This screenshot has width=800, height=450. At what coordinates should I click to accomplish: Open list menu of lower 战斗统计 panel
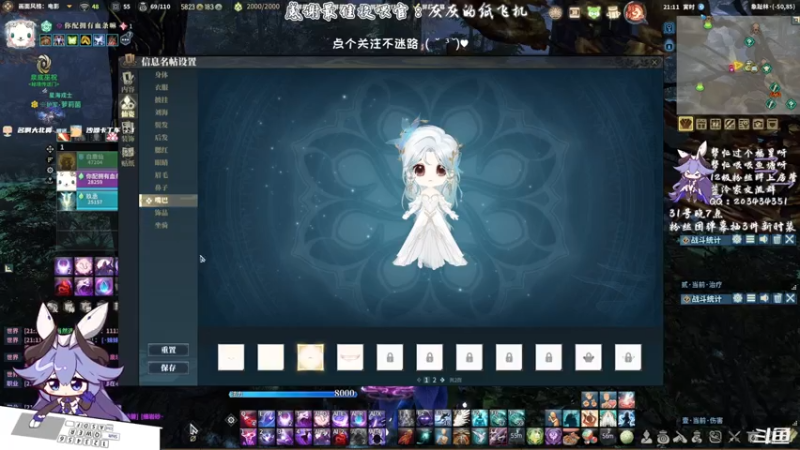click(x=751, y=298)
